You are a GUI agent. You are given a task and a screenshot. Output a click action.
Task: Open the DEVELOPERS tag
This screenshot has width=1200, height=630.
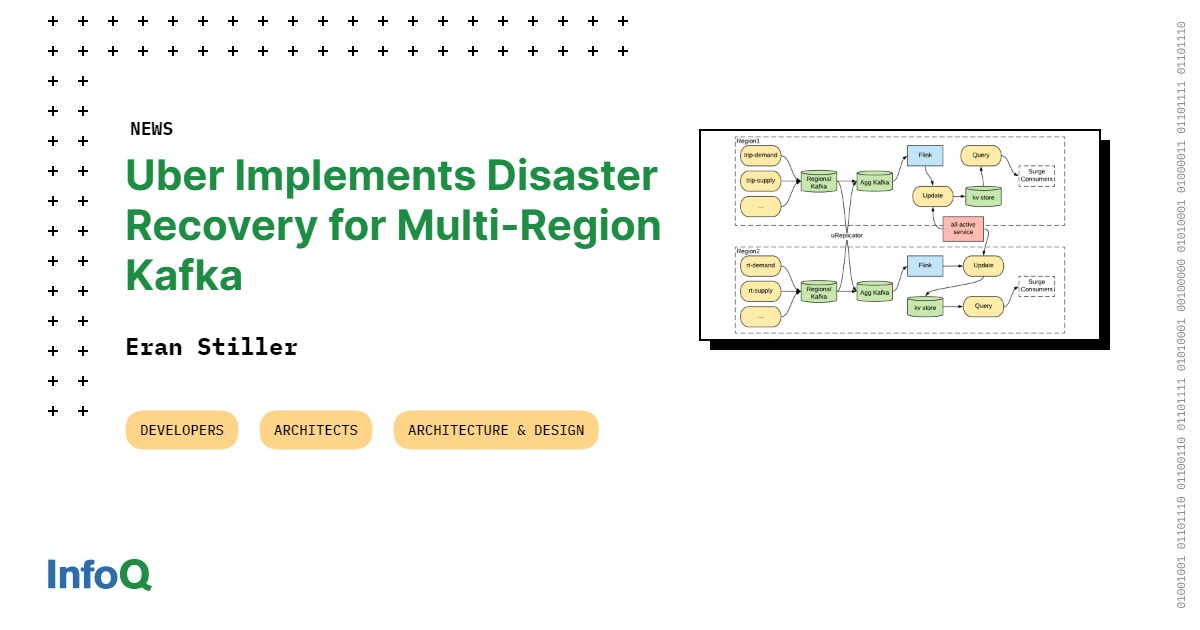point(181,430)
